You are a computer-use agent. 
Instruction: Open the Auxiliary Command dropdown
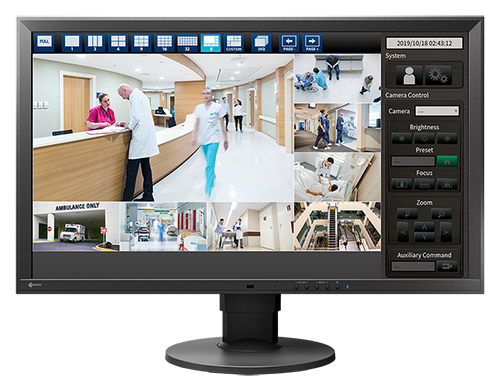click(413, 266)
